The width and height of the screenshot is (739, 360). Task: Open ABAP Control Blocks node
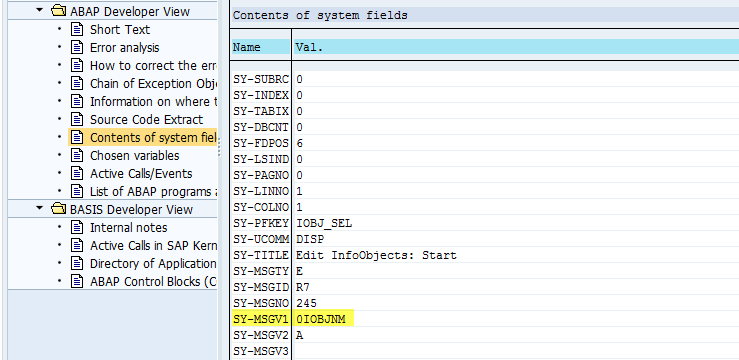pyautogui.click(x=153, y=281)
